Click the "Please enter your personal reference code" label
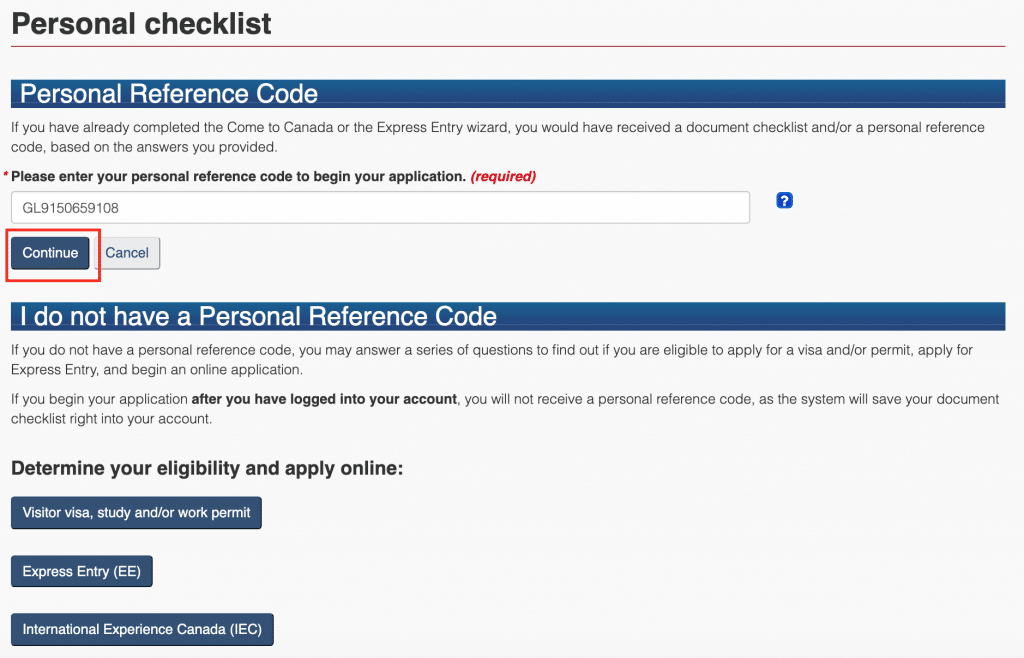This screenshot has height=658, width=1024. (x=238, y=176)
